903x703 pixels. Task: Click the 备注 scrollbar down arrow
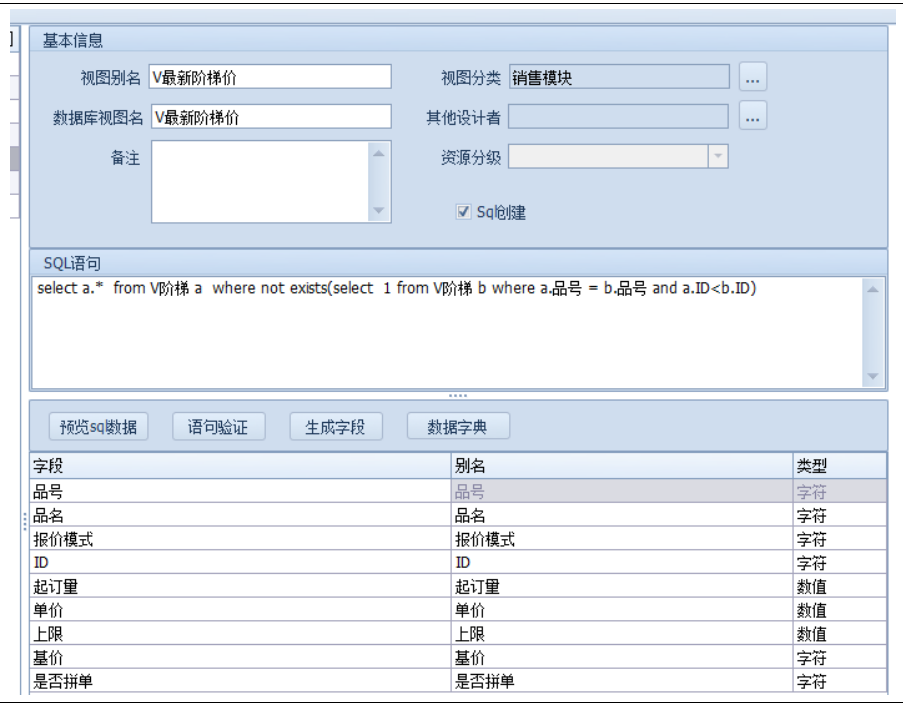pos(379,211)
